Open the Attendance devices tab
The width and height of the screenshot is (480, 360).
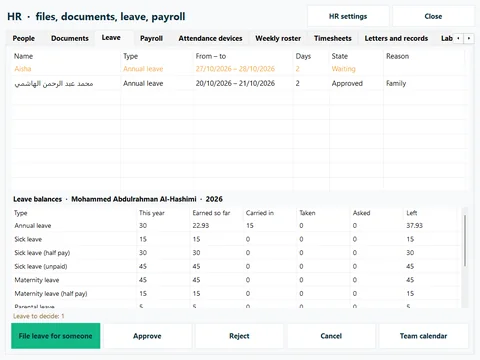[210, 38]
